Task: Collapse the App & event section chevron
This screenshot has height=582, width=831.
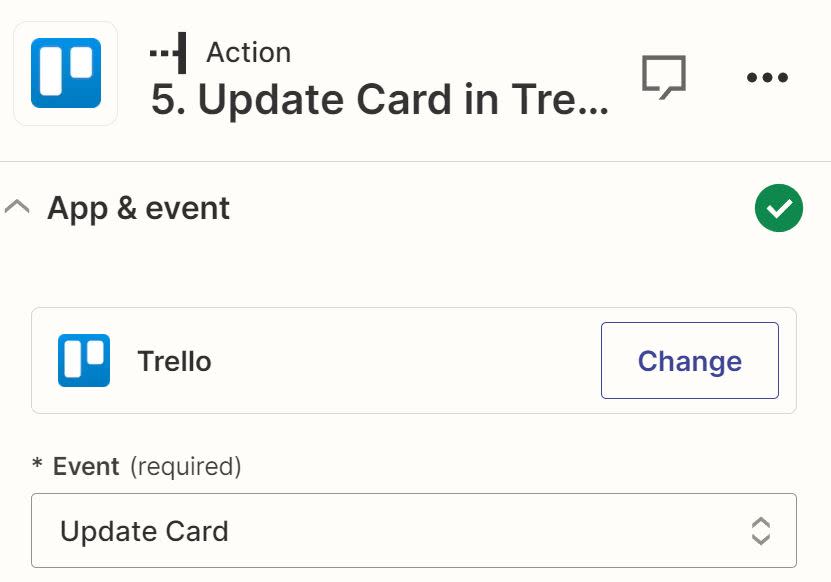Action: point(17,208)
